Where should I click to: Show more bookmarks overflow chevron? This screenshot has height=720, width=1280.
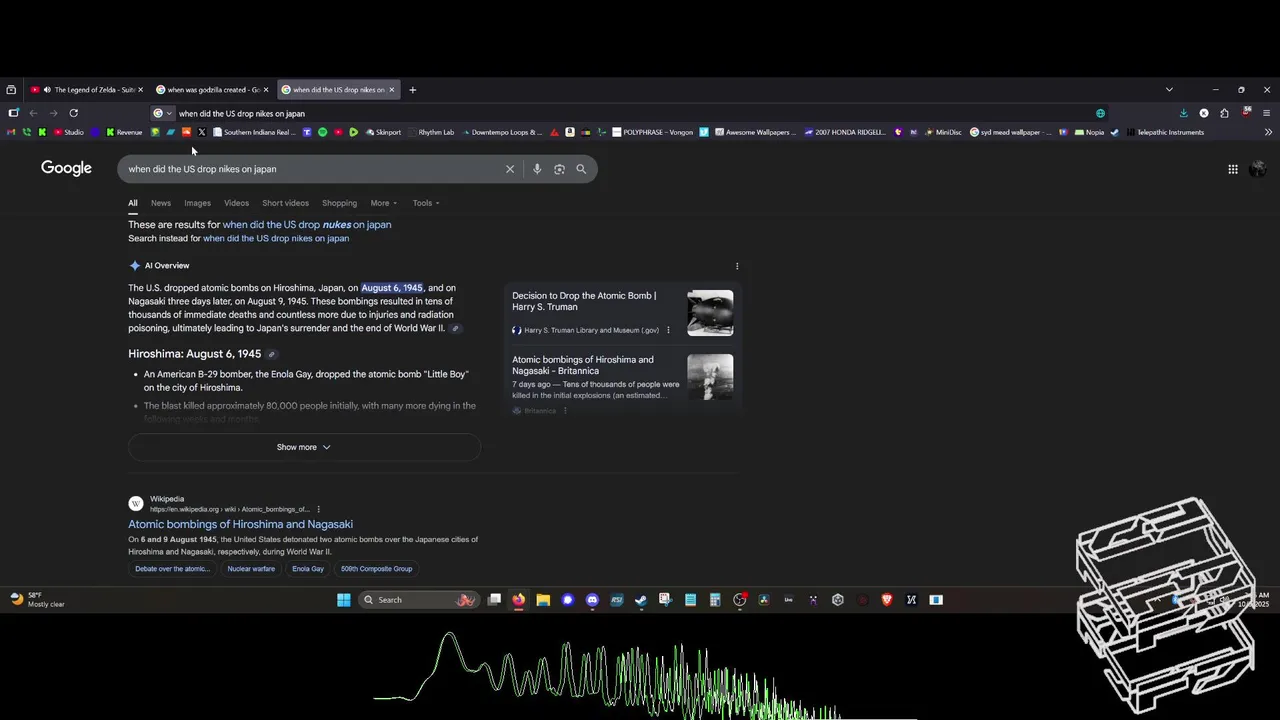[x=1268, y=132]
